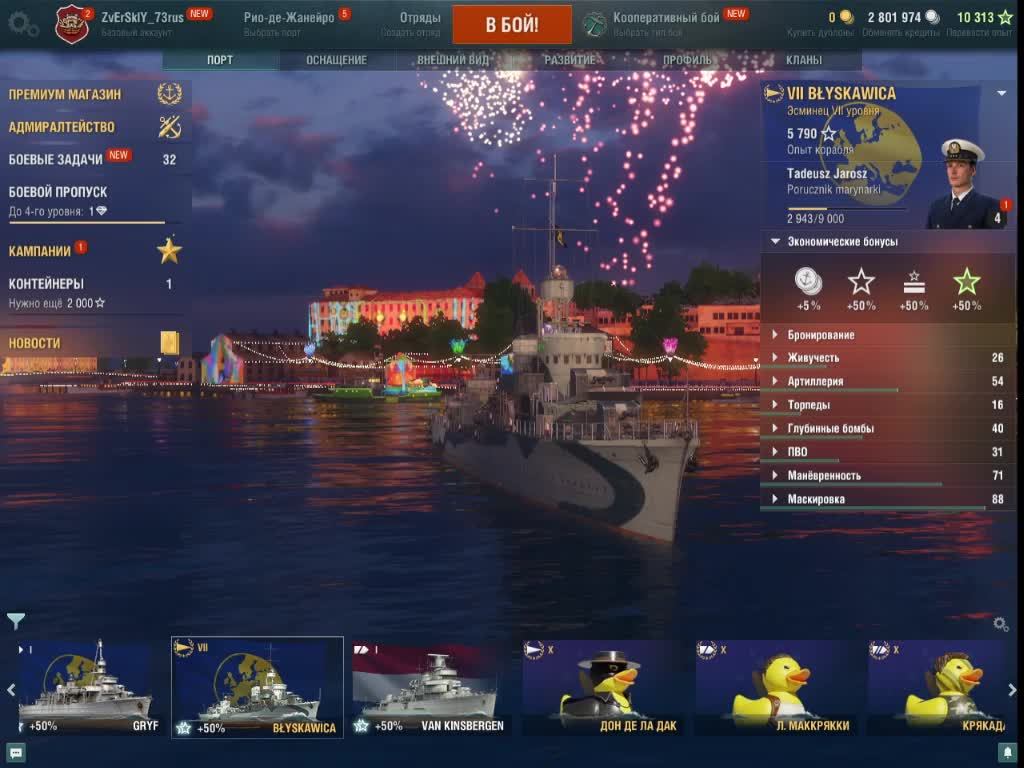Open the Admiralty crossed-anchors icon
The width and height of the screenshot is (1024, 768).
pyautogui.click(x=169, y=127)
